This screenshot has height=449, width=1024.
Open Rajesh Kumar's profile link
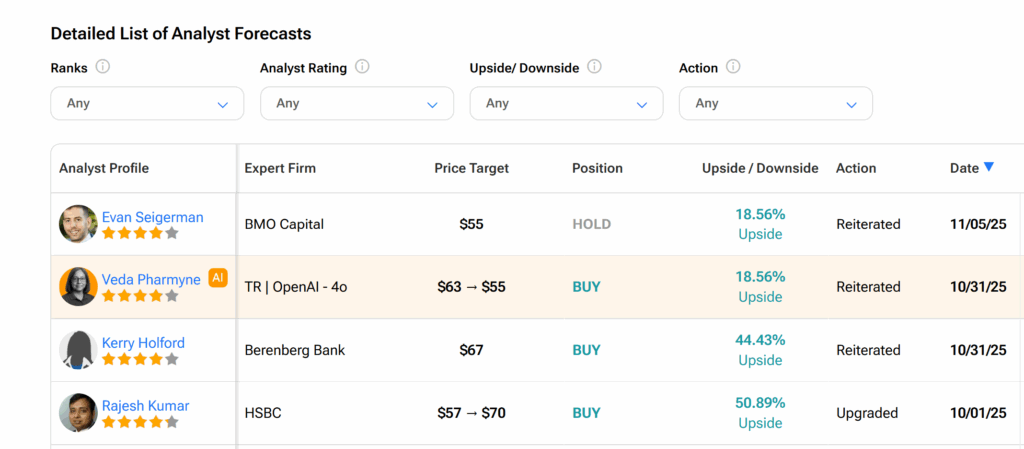pyautogui.click(x=145, y=406)
